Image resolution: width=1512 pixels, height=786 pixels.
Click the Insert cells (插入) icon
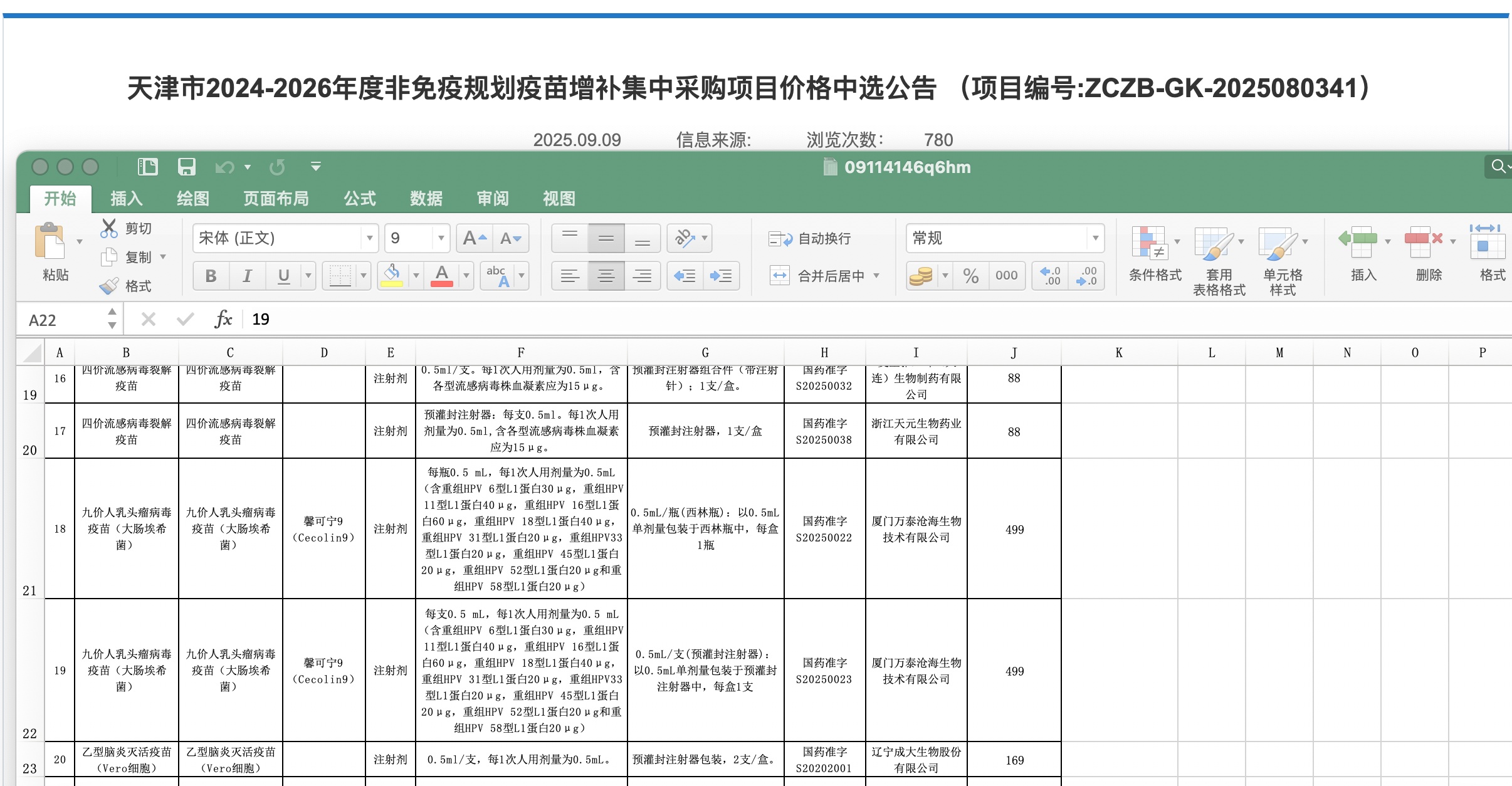[1358, 241]
